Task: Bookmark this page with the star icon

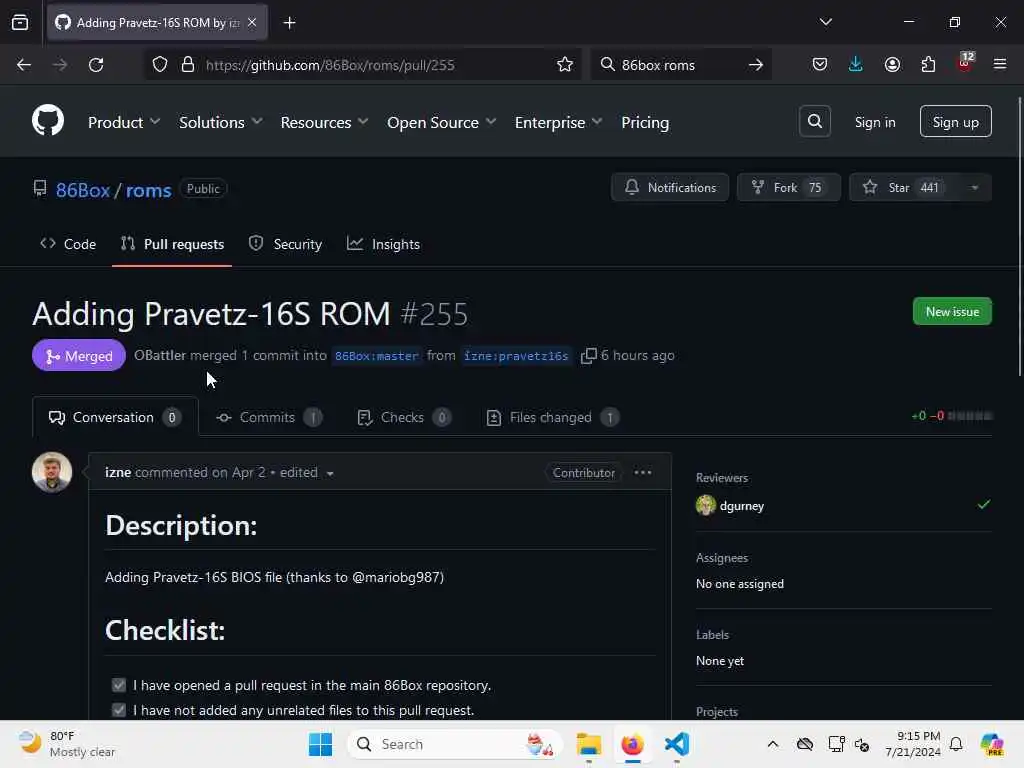Action: tap(565, 65)
